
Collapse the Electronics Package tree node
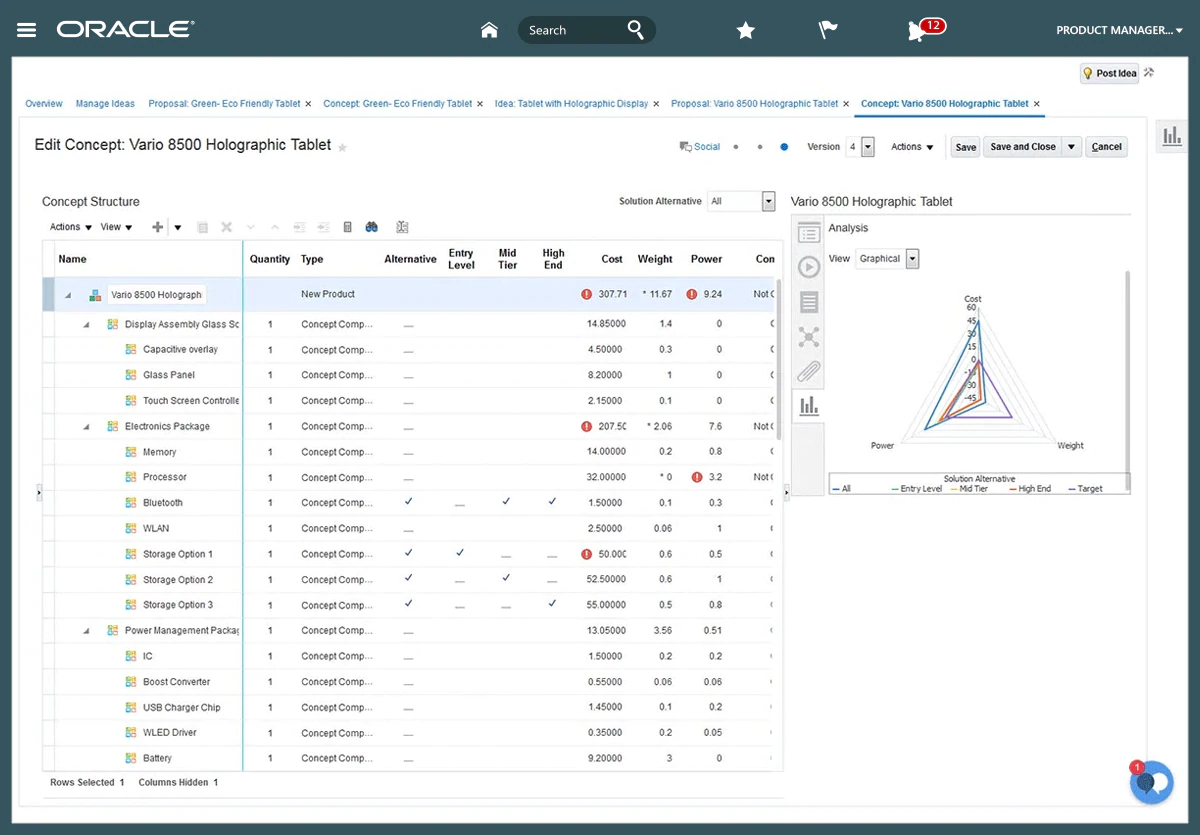[87, 427]
